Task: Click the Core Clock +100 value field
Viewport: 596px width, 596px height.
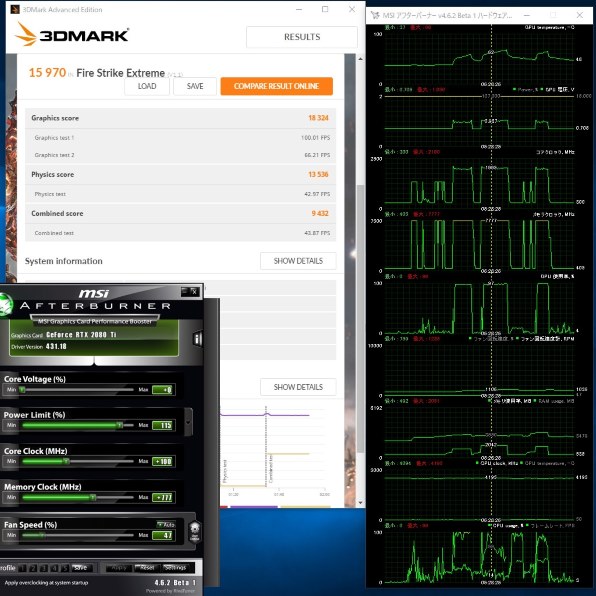Action: tap(163, 461)
